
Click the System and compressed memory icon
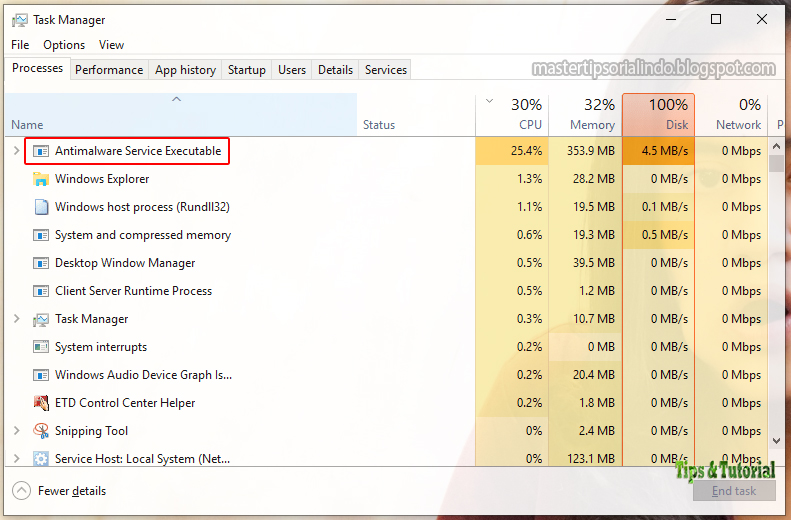[x=41, y=235]
